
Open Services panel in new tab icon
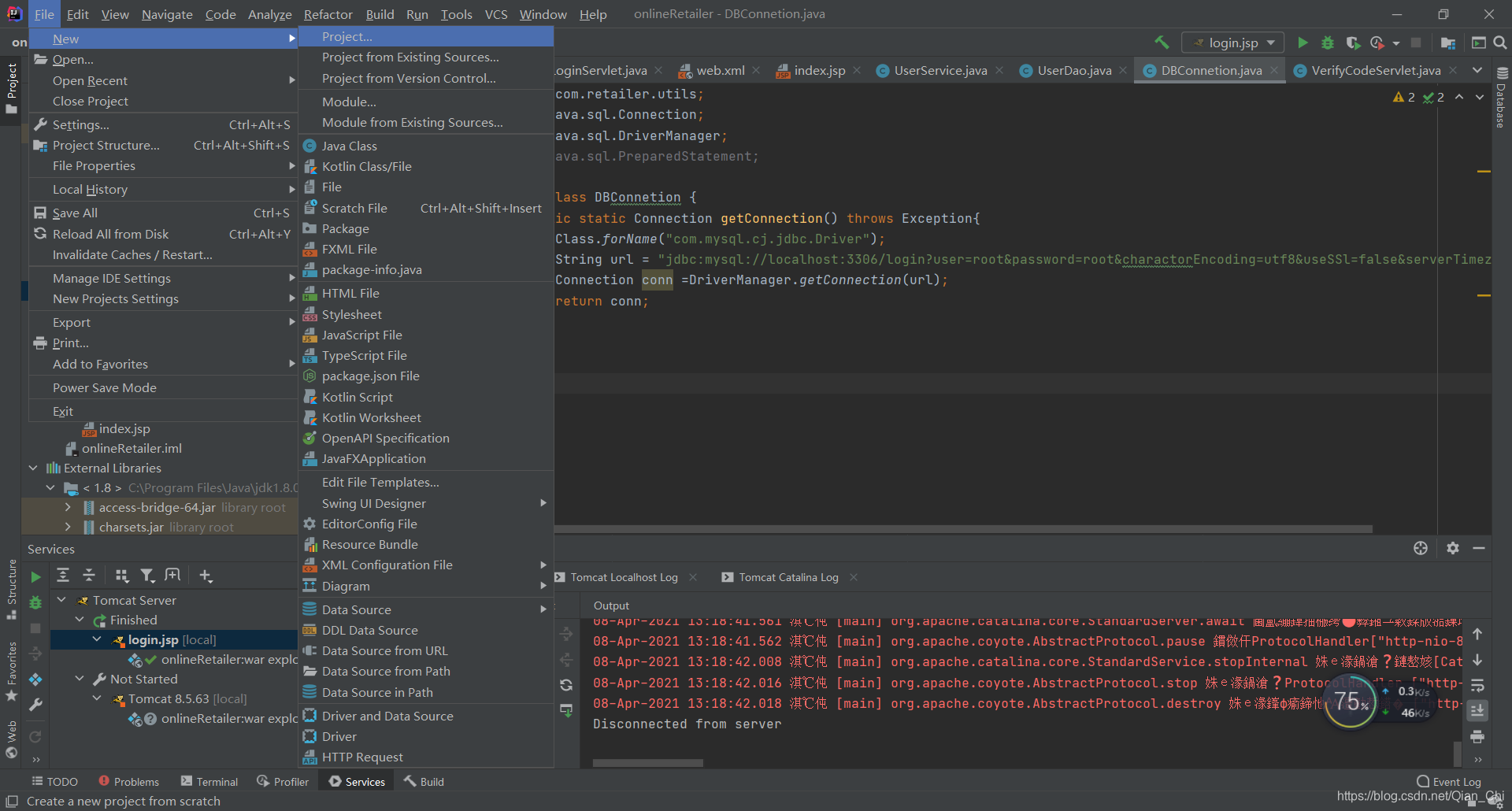(172, 576)
